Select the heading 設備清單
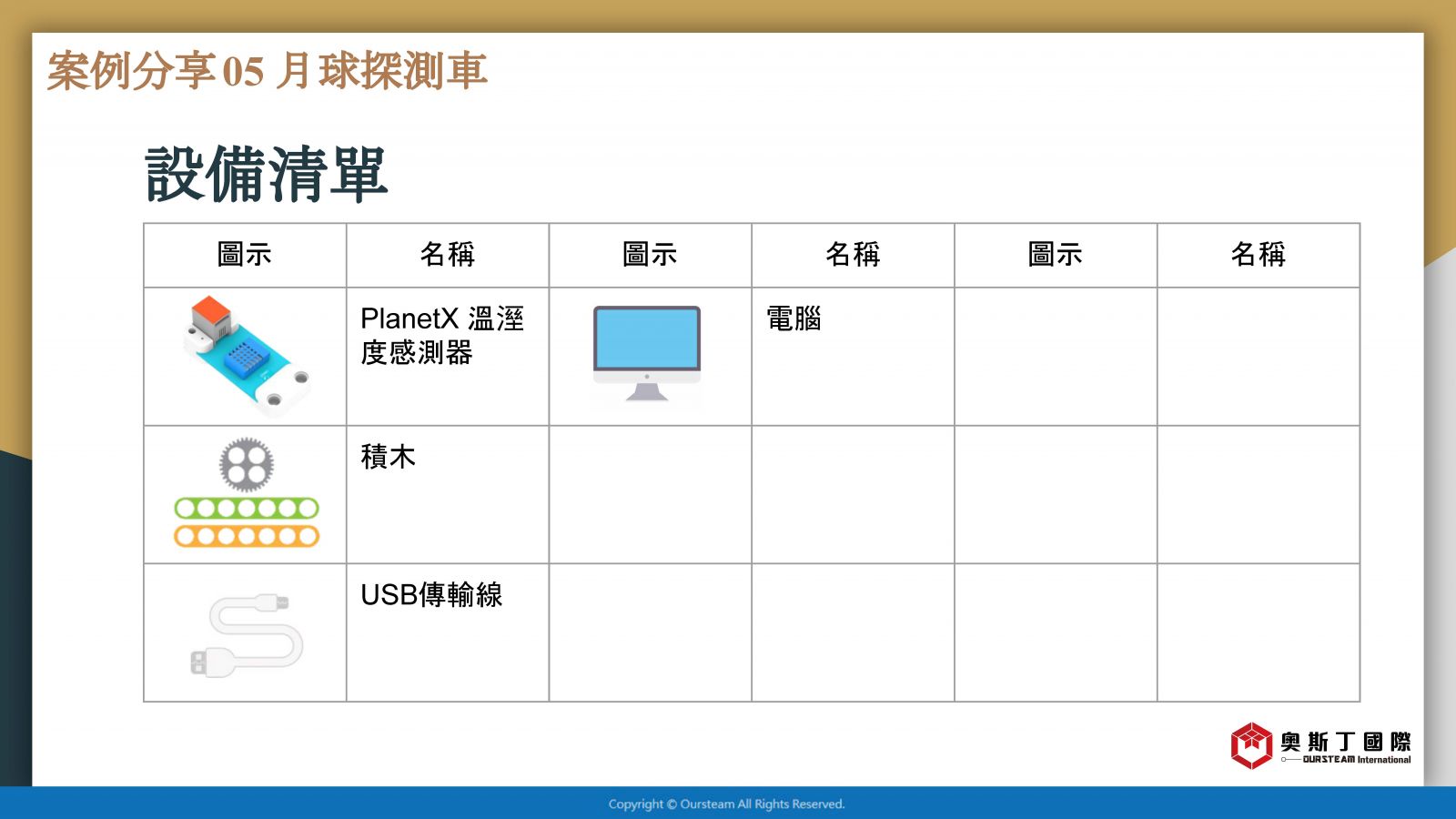This screenshot has width=1456, height=819. (x=267, y=173)
